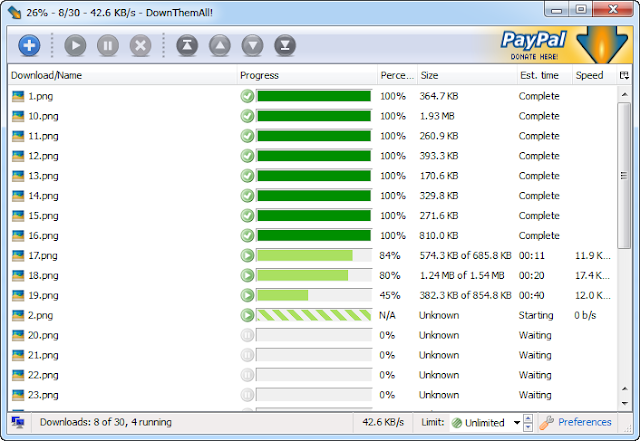Decrease speed limit with stepper down arrow
640x441 pixels.
click(x=528, y=427)
